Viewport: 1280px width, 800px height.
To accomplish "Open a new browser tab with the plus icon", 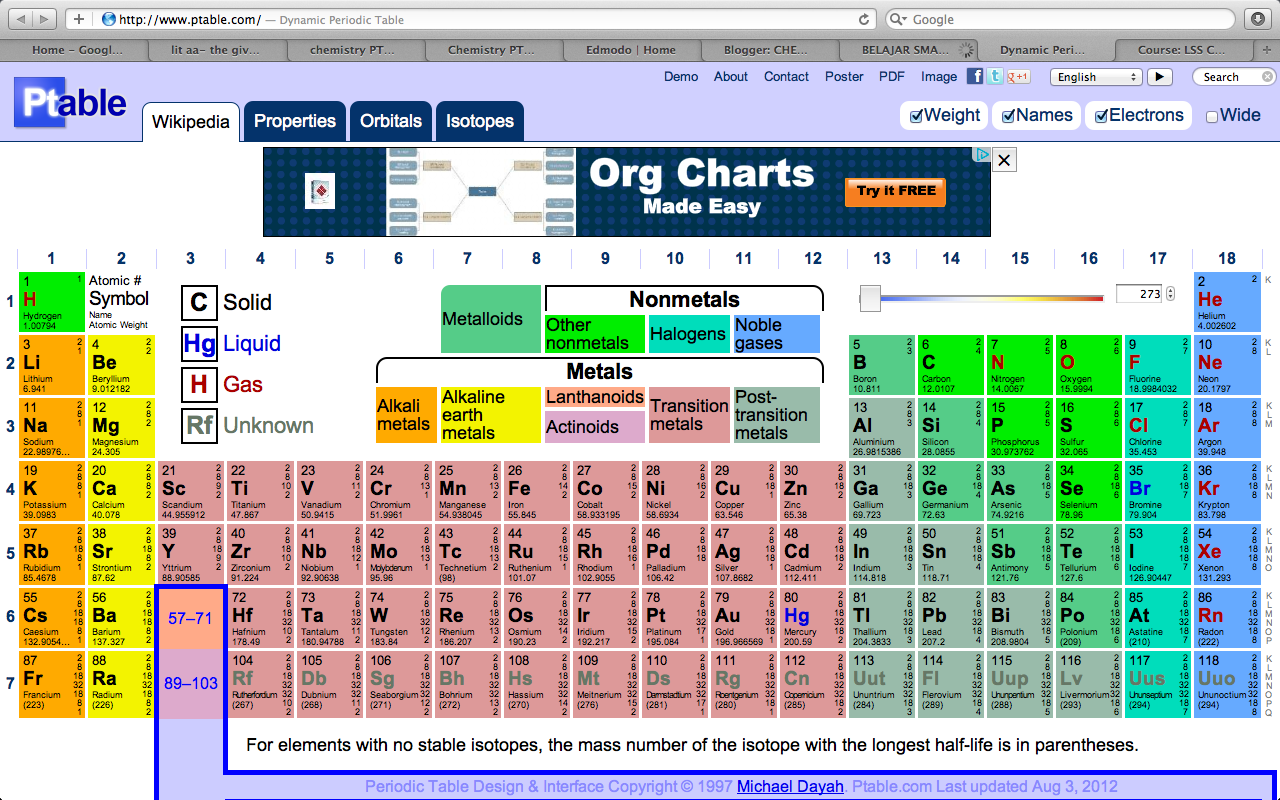I will tap(78, 17).
